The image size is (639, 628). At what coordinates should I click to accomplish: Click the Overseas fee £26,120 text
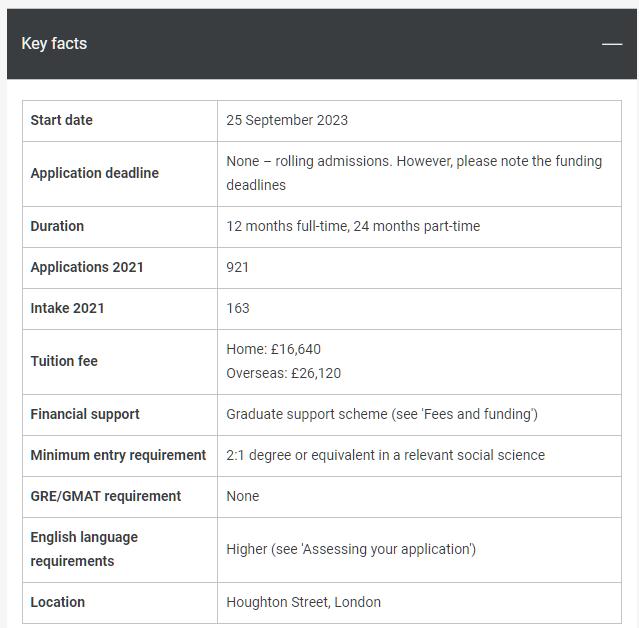283,373
